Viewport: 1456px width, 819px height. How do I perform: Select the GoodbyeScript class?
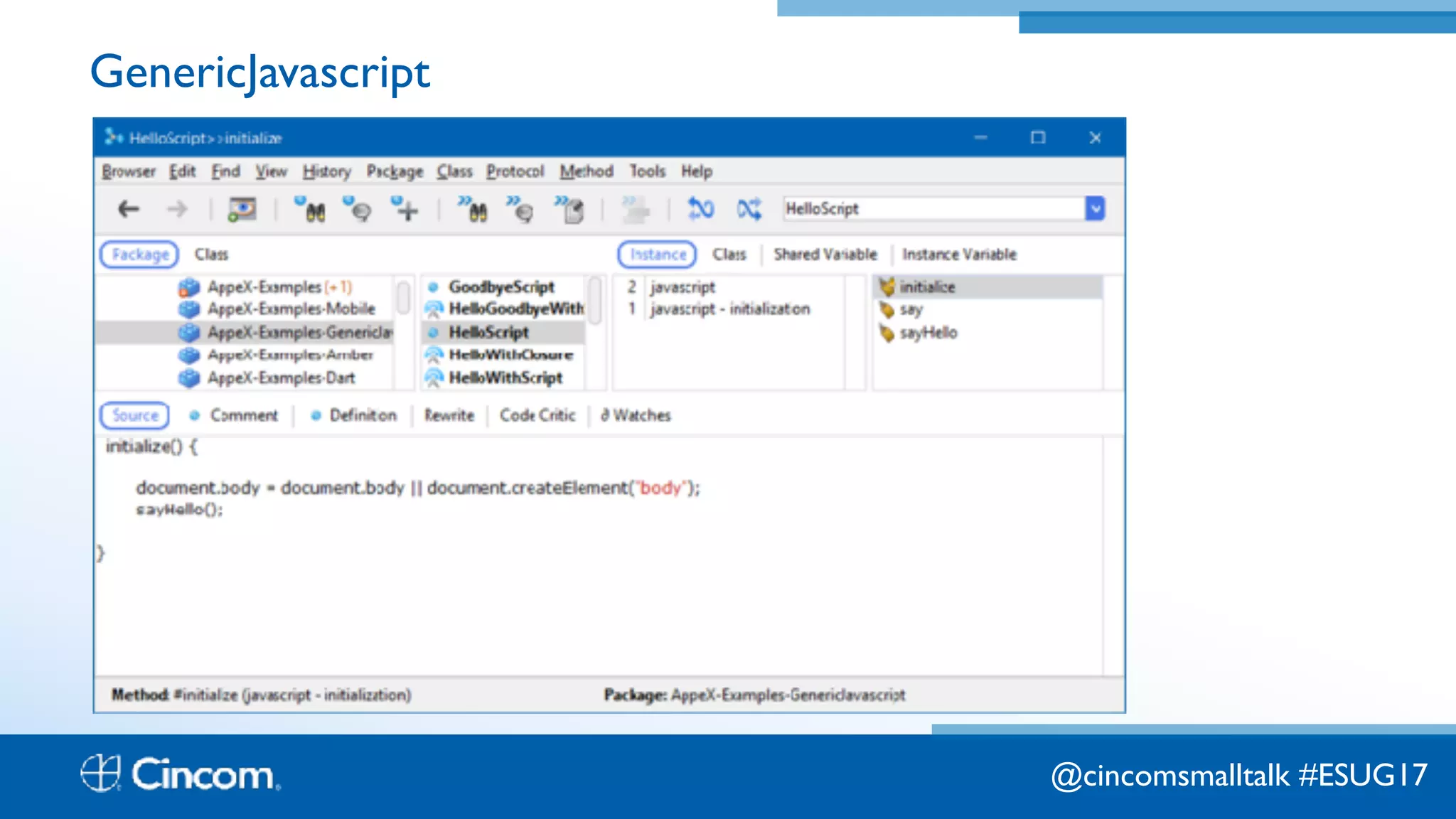coord(501,287)
